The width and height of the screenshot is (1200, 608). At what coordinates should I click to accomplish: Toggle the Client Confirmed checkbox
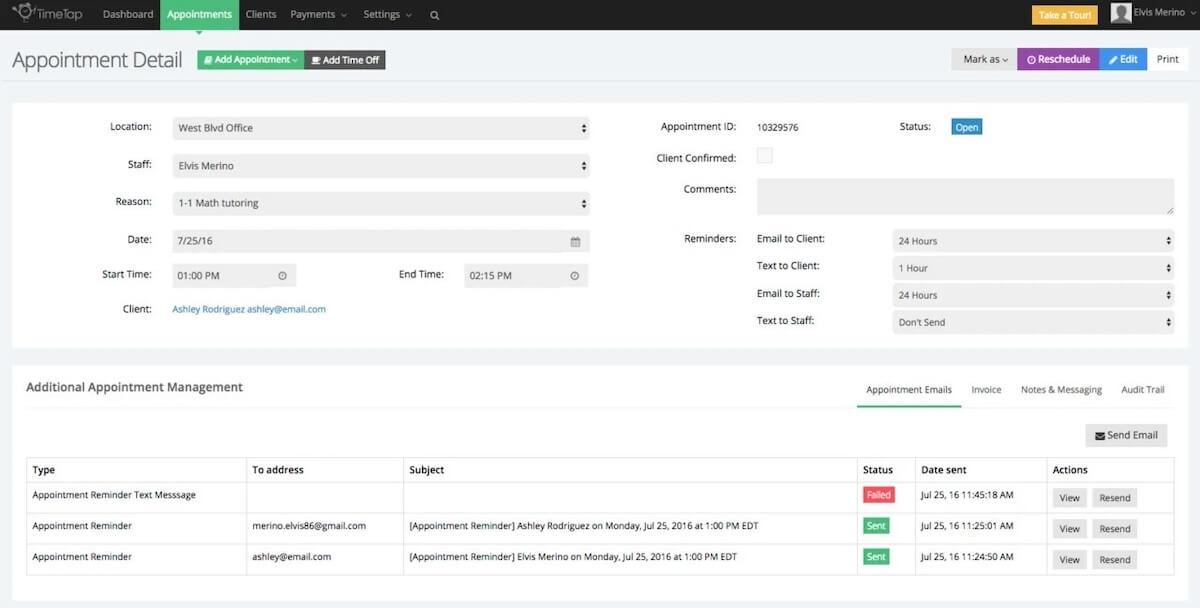(765, 156)
